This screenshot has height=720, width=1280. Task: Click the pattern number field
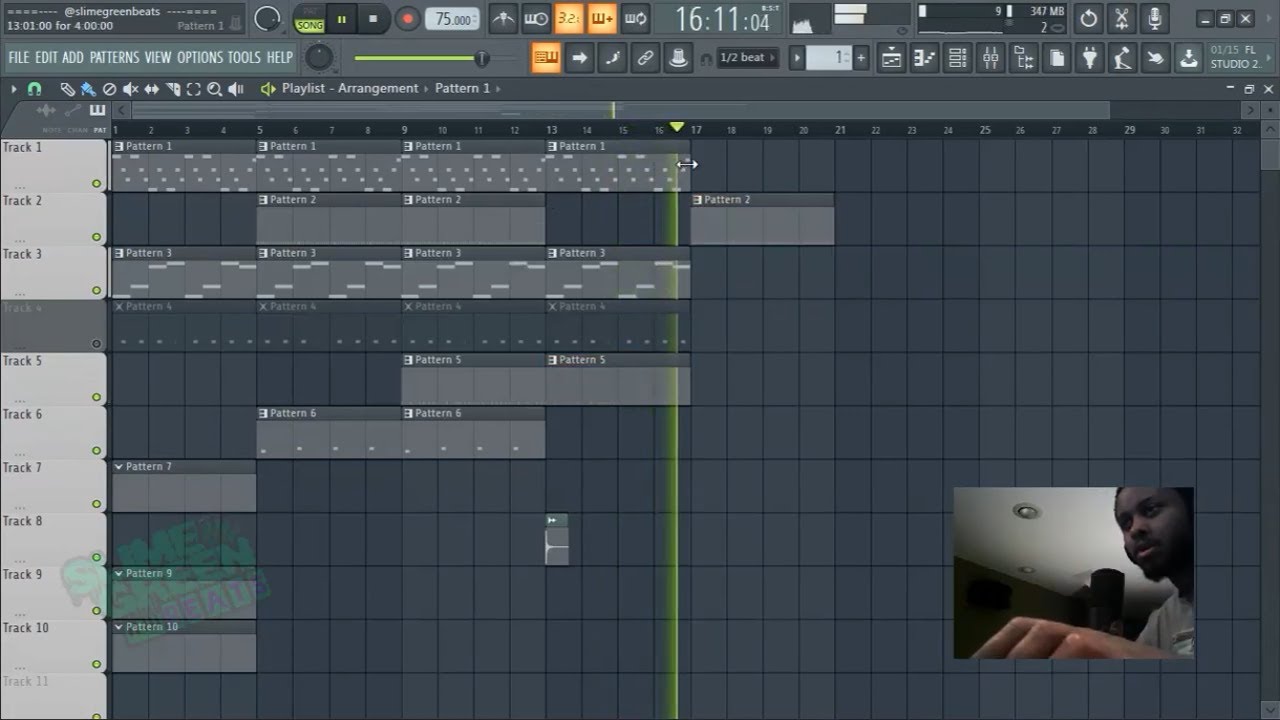tap(829, 58)
